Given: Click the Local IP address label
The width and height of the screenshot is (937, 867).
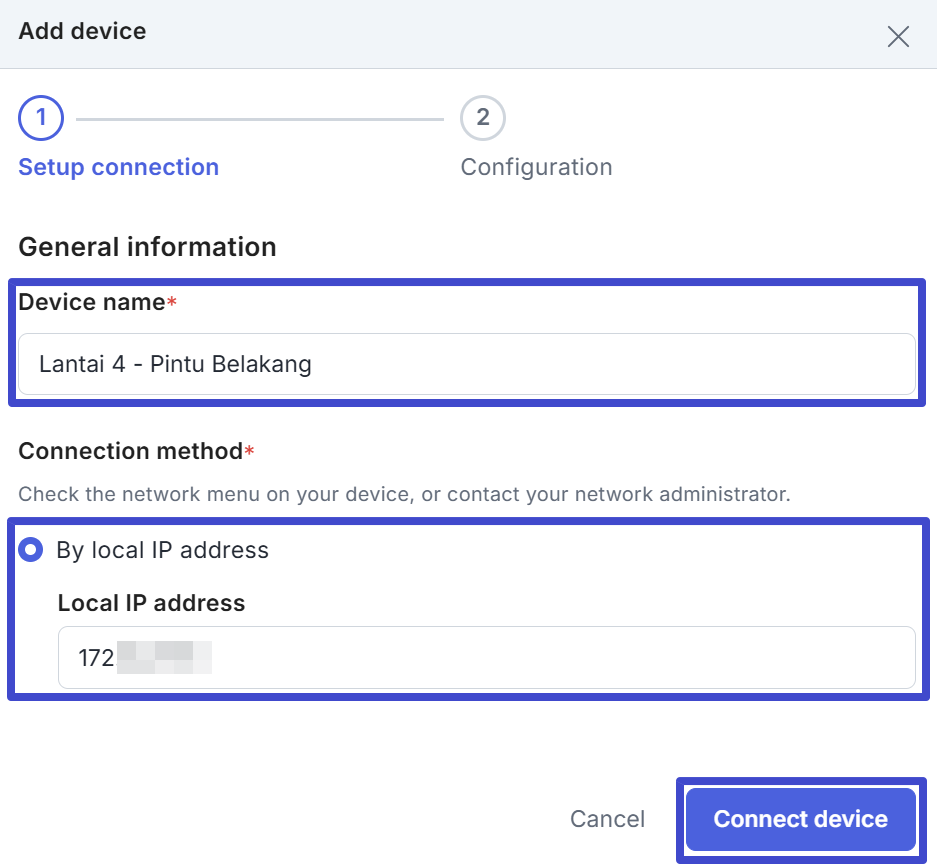Looking at the screenshot, I should (x=151, y=603).
